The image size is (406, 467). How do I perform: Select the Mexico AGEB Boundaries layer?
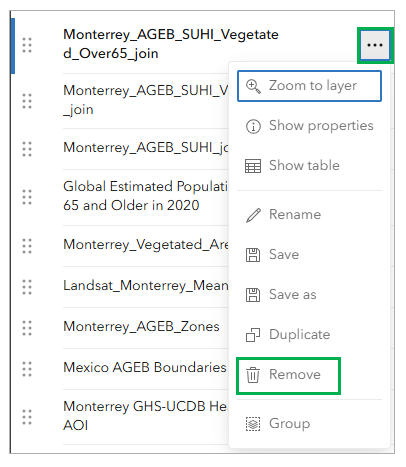145,368
